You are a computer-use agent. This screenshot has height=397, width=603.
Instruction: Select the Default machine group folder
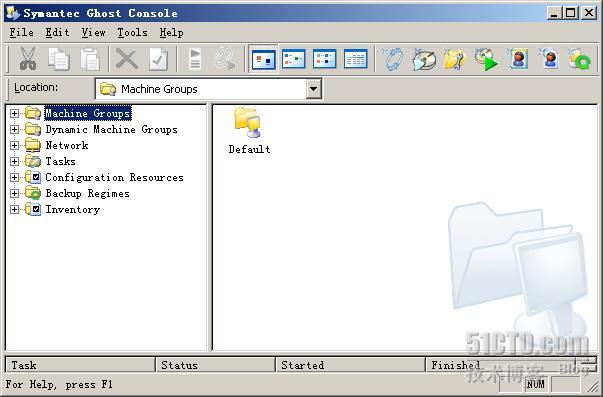point(249,131)
